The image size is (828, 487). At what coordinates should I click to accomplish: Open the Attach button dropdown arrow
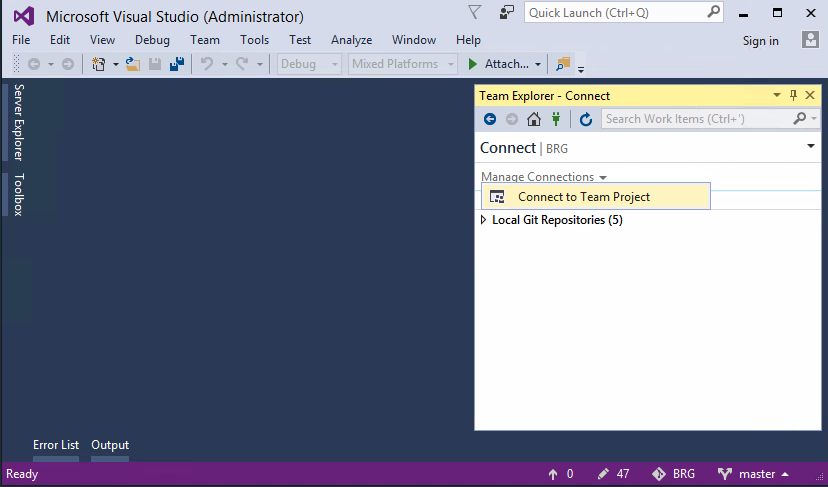538,64
